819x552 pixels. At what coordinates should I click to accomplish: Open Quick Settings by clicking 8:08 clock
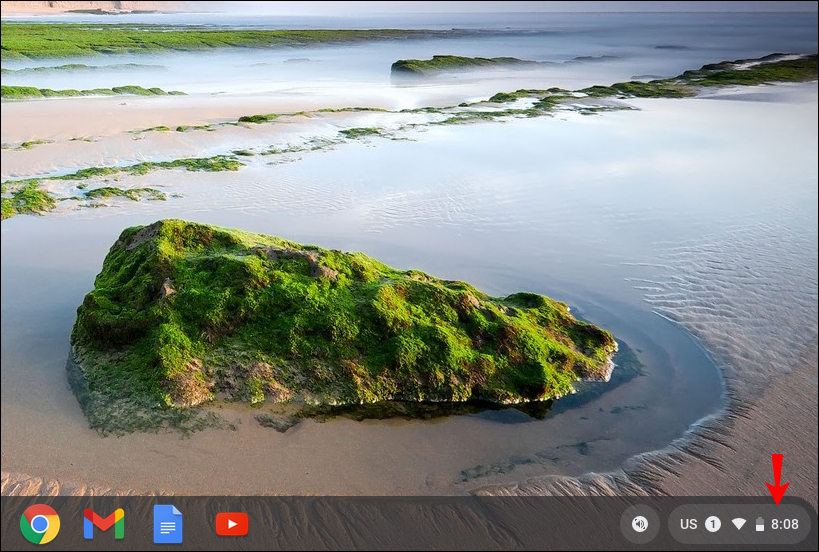point(785,524)
